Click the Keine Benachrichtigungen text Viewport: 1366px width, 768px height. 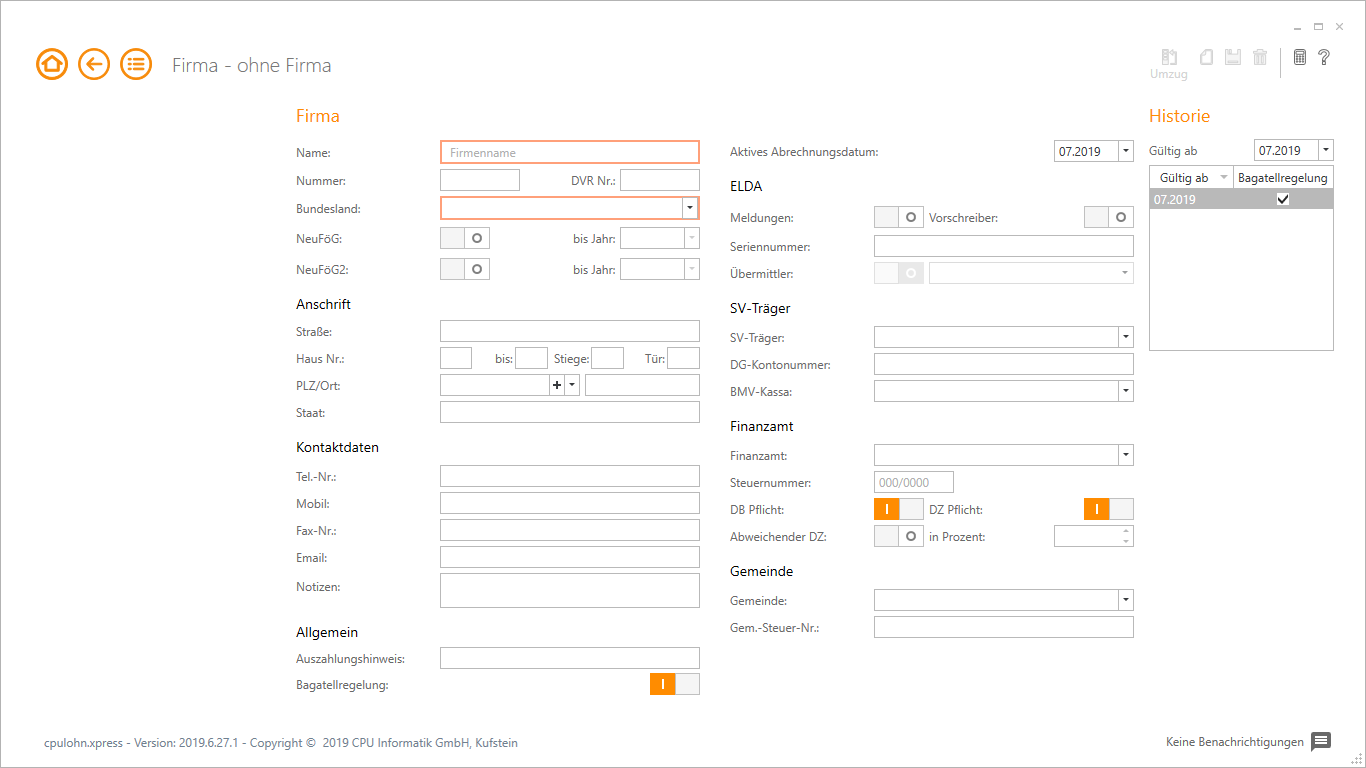[x=1235, y=742]
